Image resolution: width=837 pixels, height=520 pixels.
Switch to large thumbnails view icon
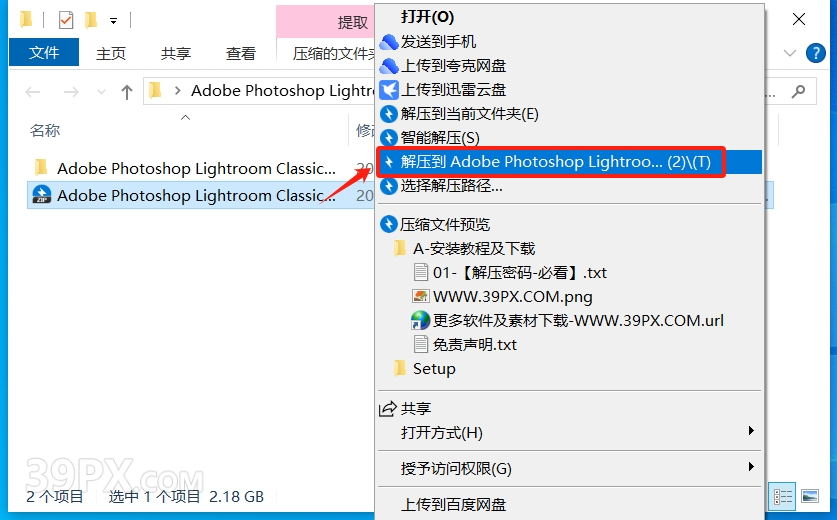pyautogui.click(x=810, y=496)
